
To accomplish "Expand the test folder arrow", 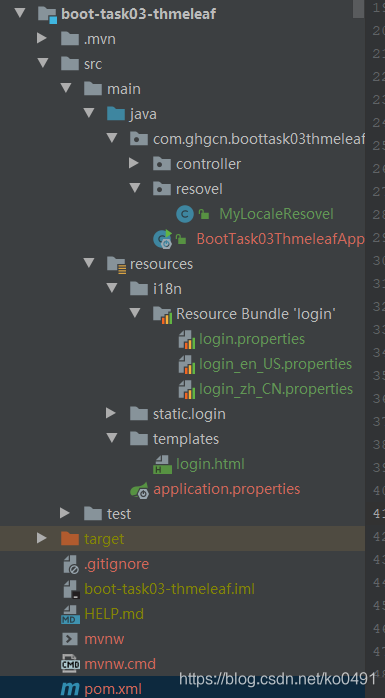I will (x=65, y=513).
